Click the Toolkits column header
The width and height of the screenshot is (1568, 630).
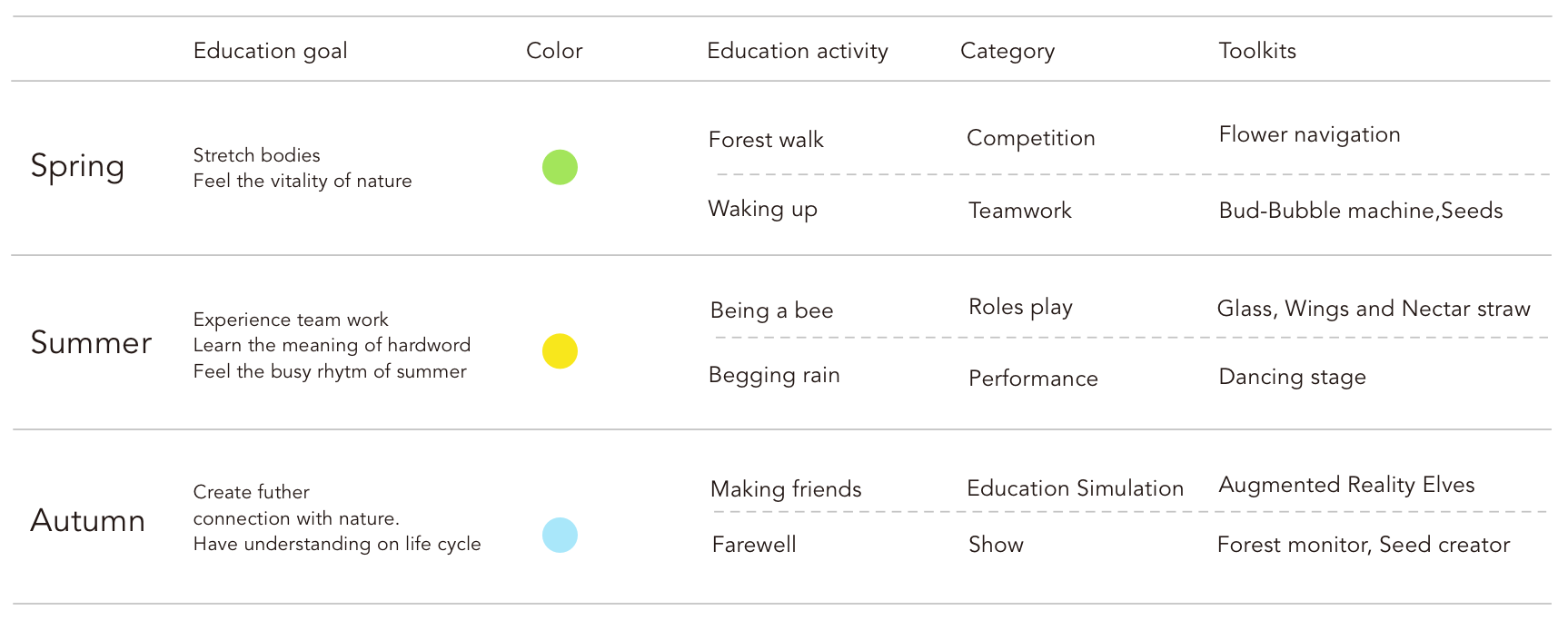[1257, 51]
